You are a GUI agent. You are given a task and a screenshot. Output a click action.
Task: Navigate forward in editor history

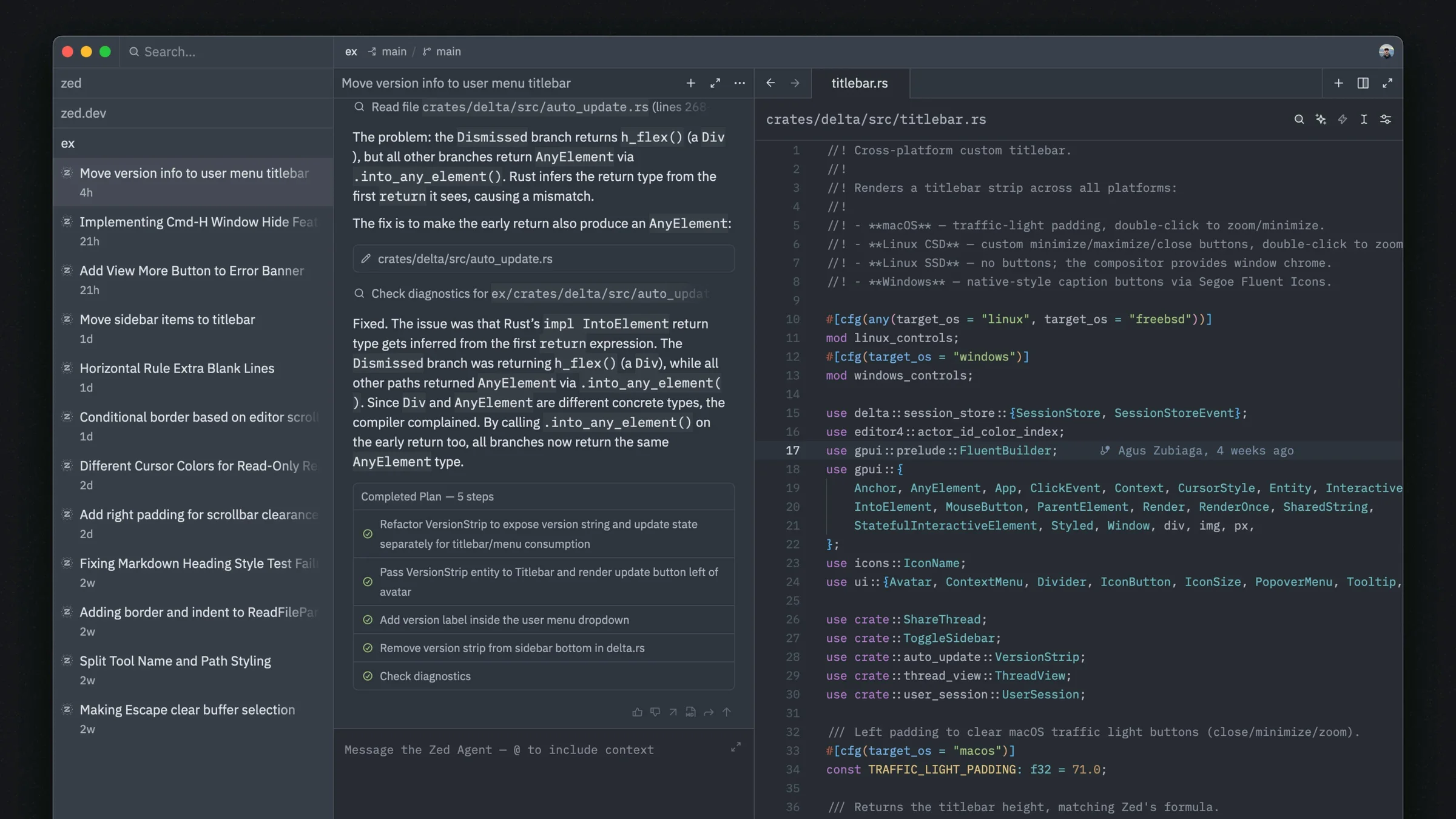coord(795,83)
